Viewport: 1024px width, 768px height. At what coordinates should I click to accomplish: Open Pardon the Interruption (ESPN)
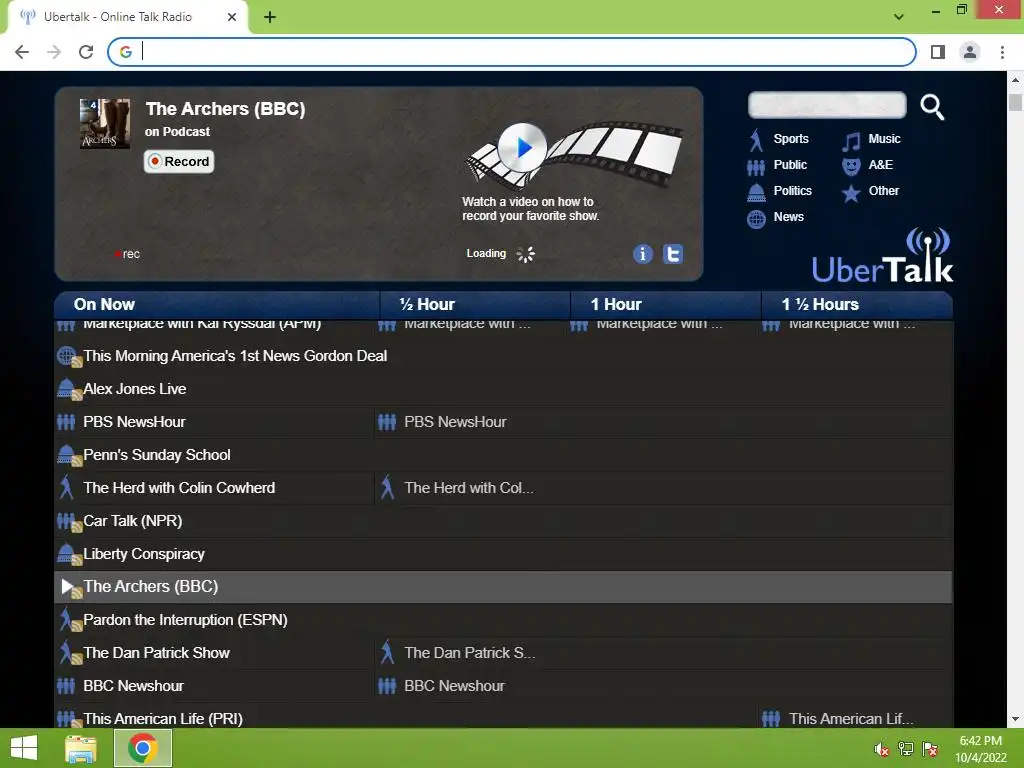185,620
